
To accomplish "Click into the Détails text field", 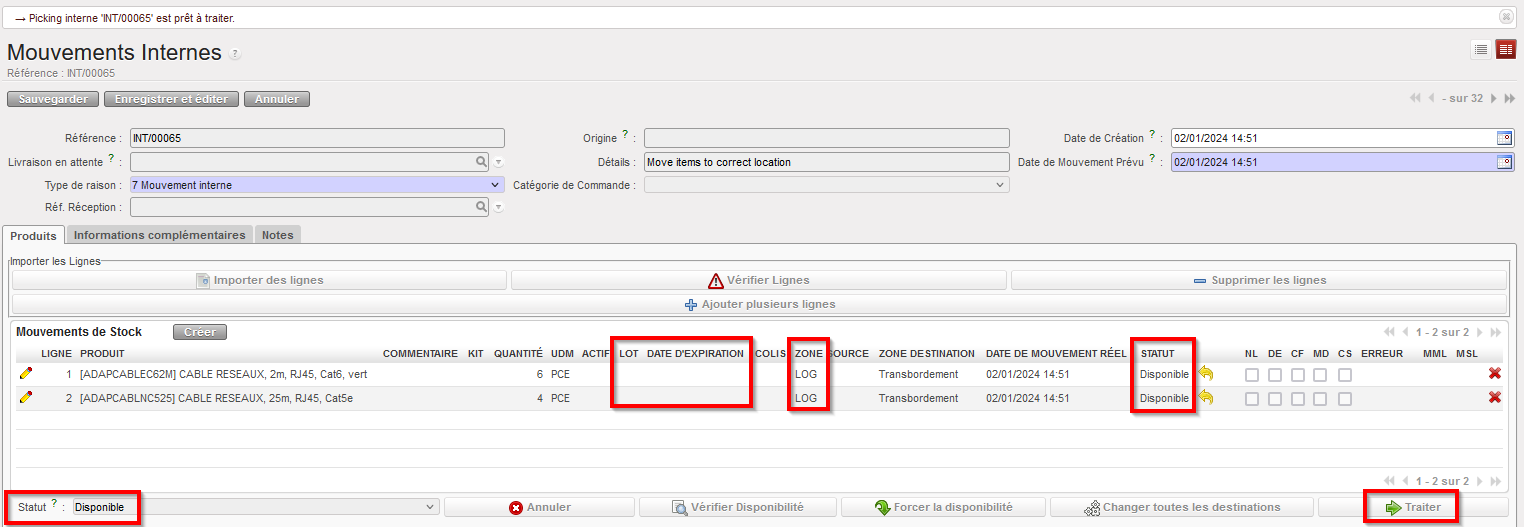I will 826,162.
